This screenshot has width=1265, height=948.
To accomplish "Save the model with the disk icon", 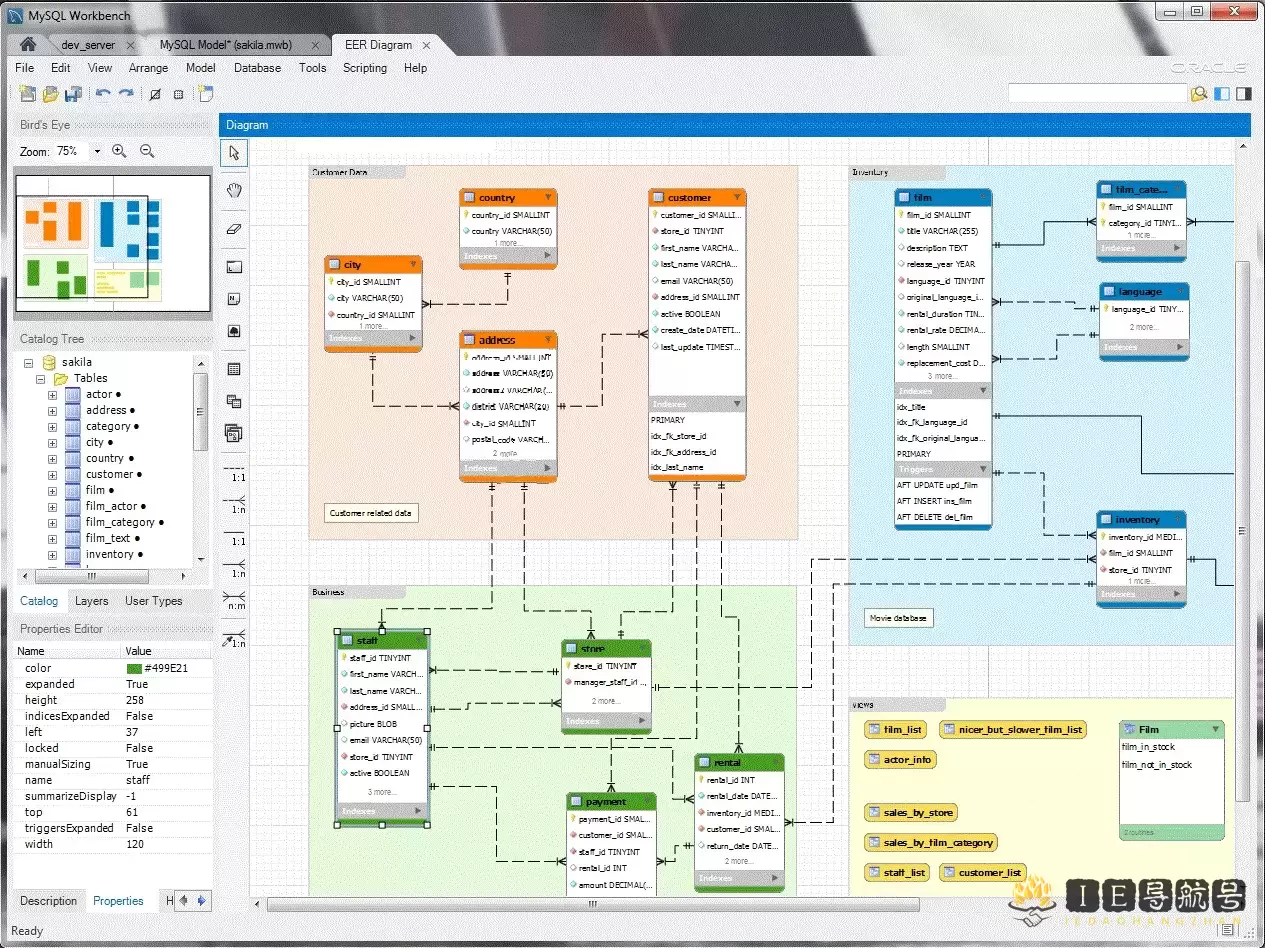I will (x=73, y=94).
